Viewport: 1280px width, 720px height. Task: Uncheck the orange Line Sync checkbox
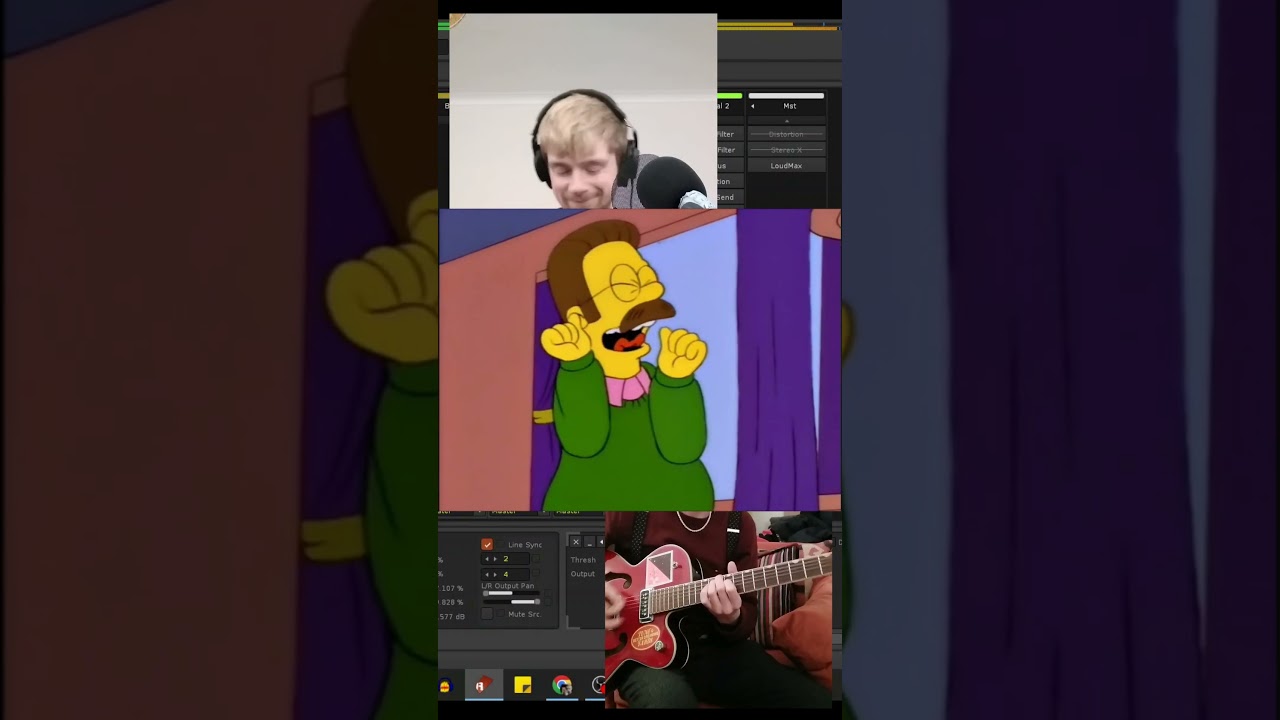pos(487,544)
